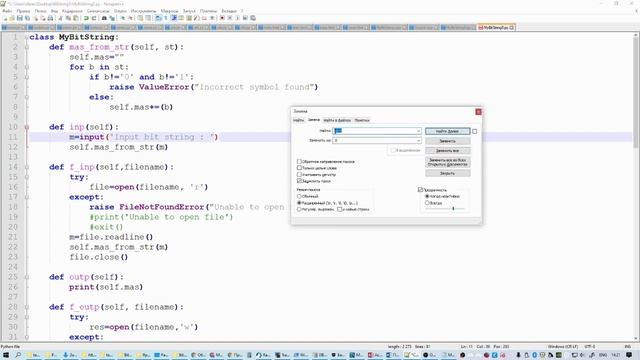Click the Open file toolbar icon
Screen dimensions: 640x360
point(12,18)
